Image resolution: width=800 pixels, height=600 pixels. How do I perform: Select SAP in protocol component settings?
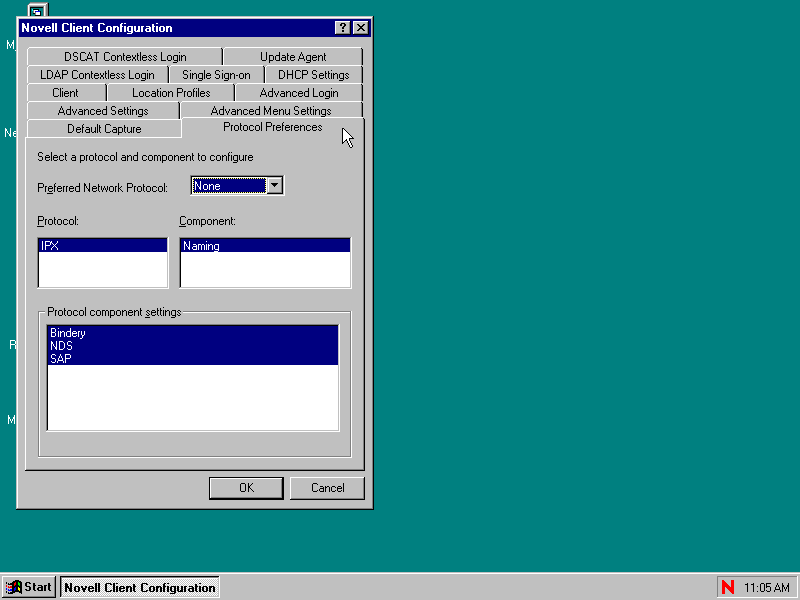pyautogui.click(x=193, y=358)
